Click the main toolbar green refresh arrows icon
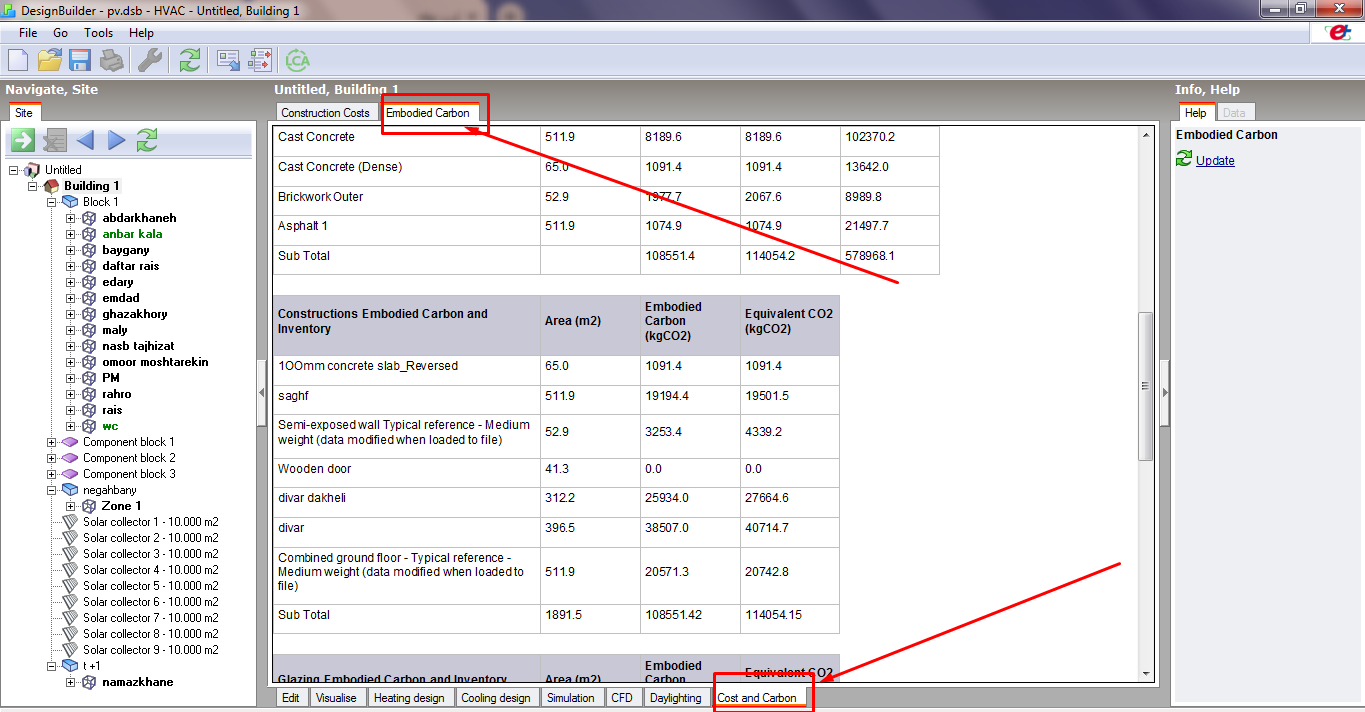This screenshot has width=1365, height=712. click(x=190, y=60)
